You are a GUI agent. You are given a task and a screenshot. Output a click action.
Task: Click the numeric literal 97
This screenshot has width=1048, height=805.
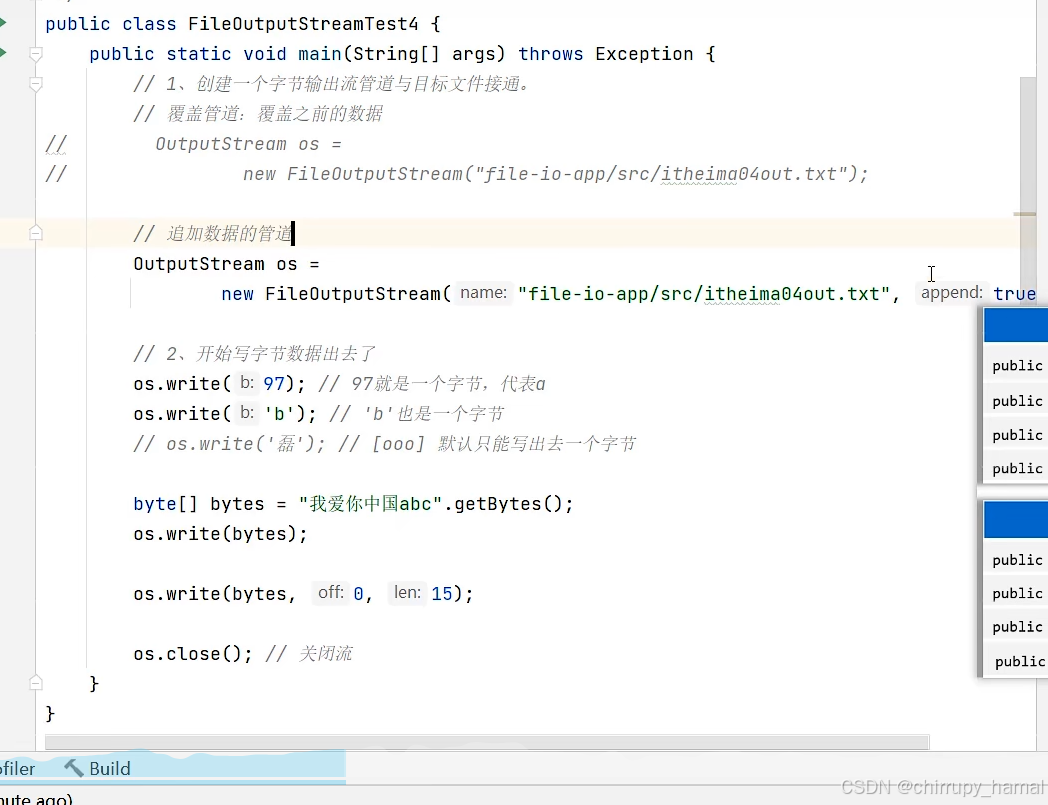tap(274, 384)
